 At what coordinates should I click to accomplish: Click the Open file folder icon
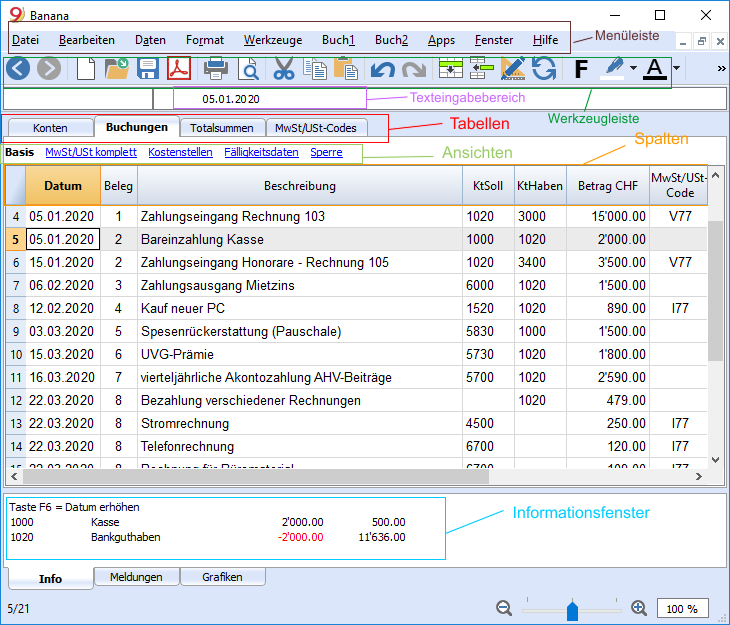tap(116, 69)
